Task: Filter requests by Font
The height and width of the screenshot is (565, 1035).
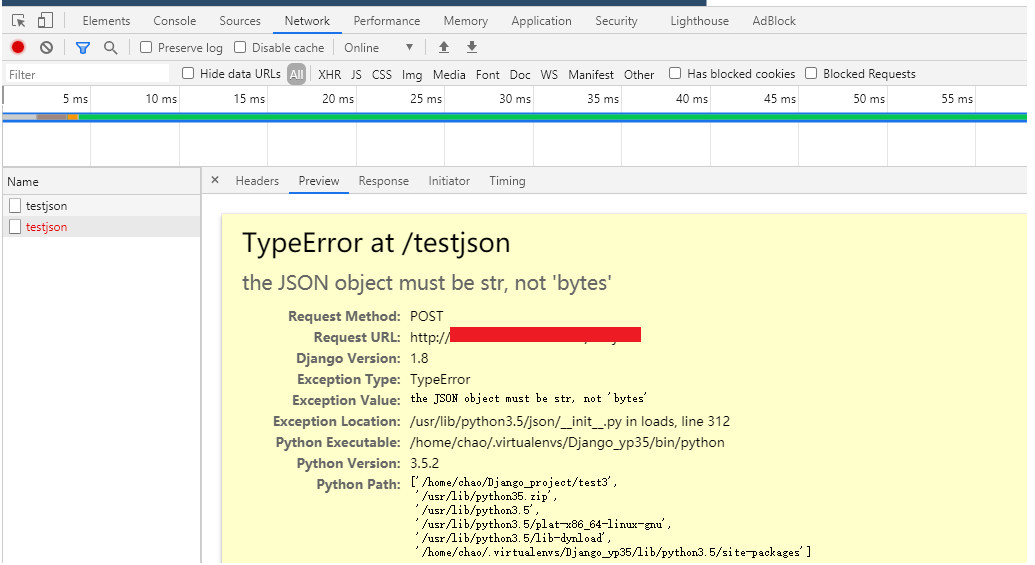Action: coord(487,75)
